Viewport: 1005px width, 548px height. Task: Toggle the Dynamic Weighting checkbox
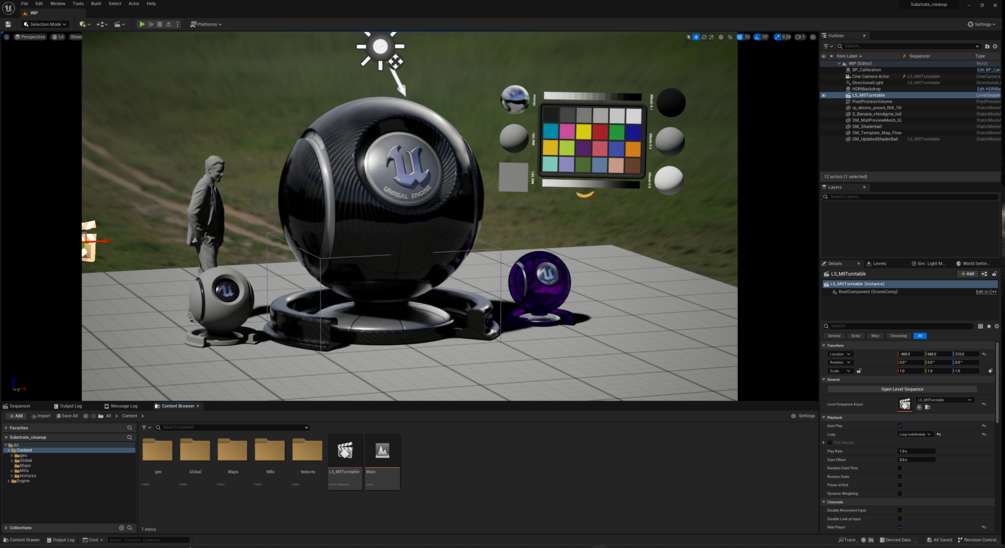(x=900, y=493)
